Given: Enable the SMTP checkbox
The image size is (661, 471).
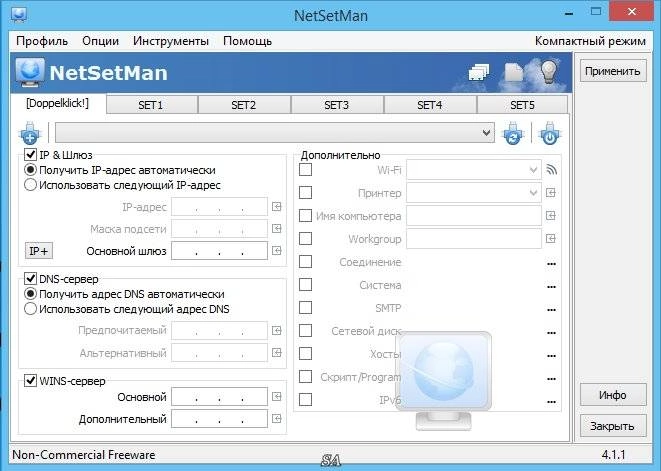Looking at the screenshot, I should tap(305, 307).
